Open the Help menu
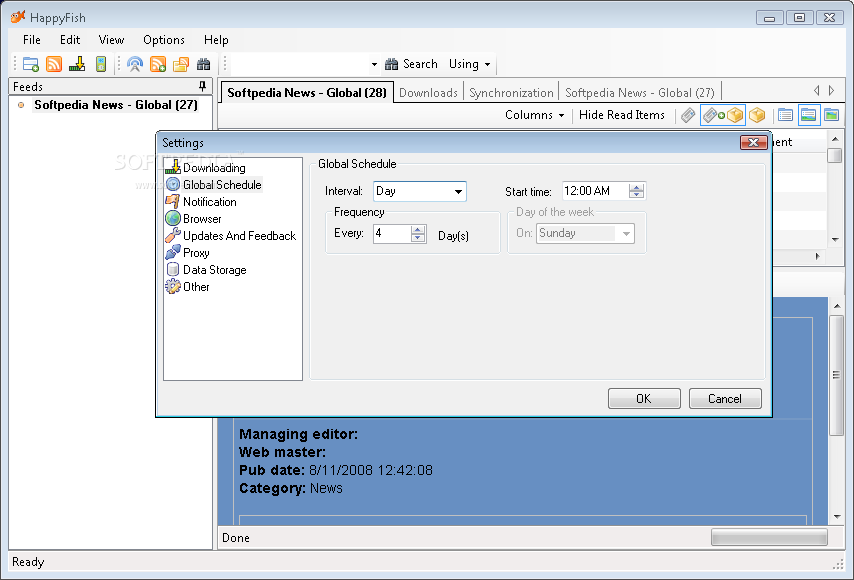 pos(216,40)
